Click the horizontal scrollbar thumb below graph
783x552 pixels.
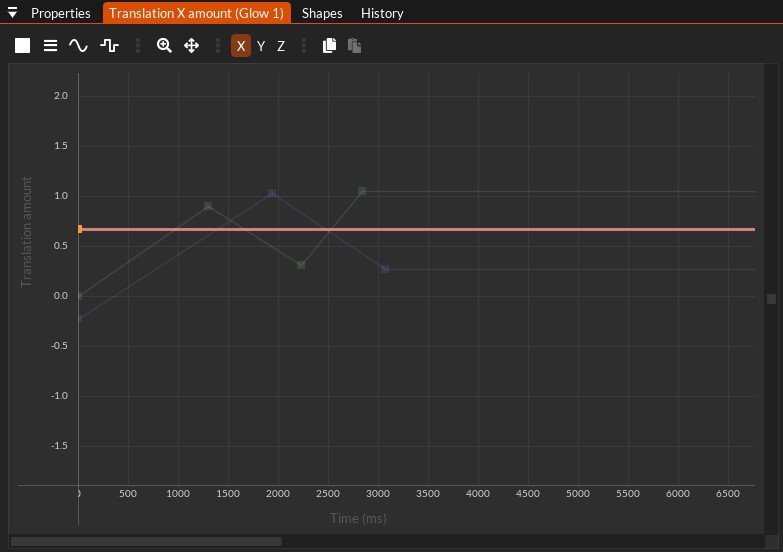coord(146,542)
